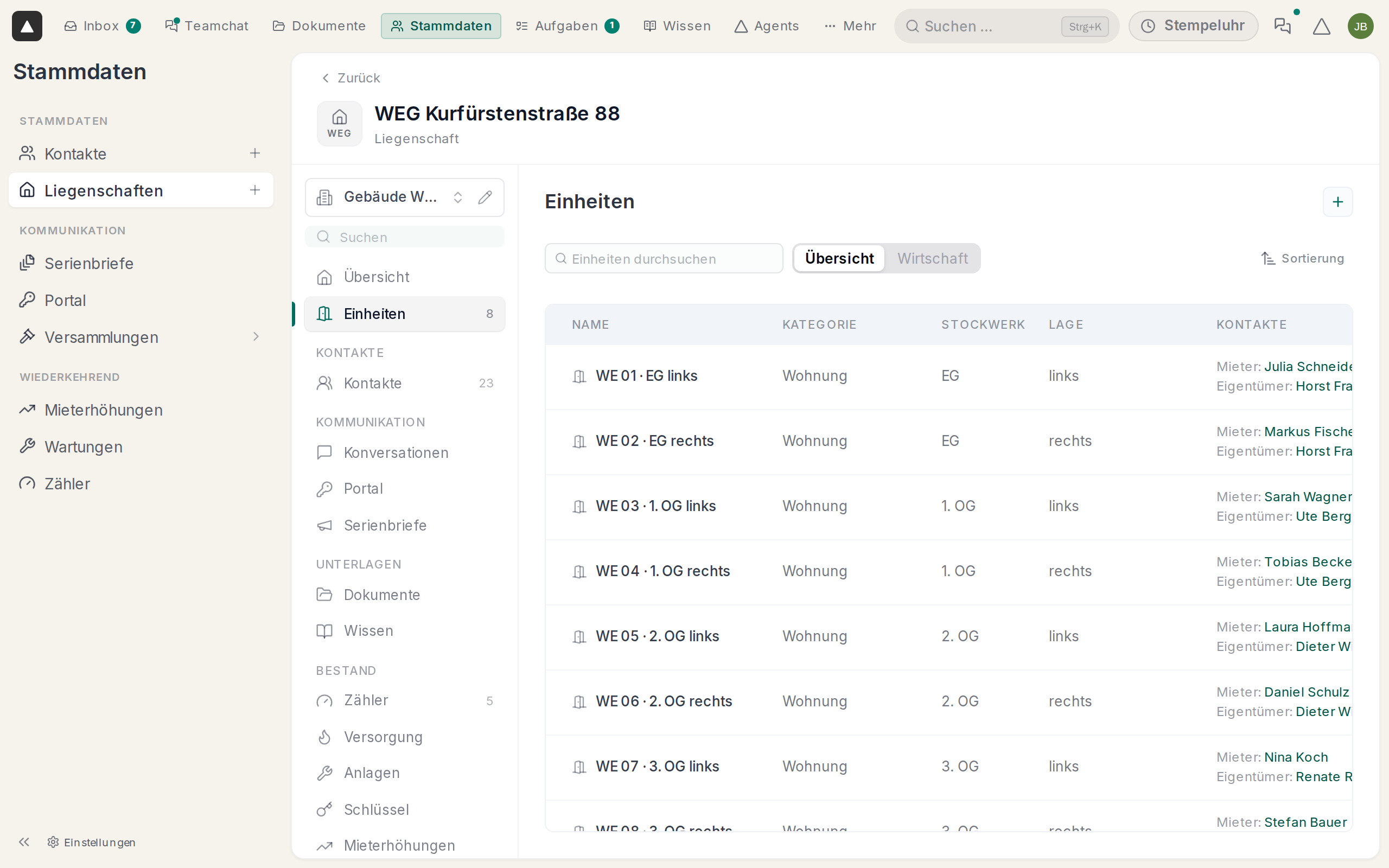Click the Stempeluhr button
1389x868 pixels.
coord(1193,26)
